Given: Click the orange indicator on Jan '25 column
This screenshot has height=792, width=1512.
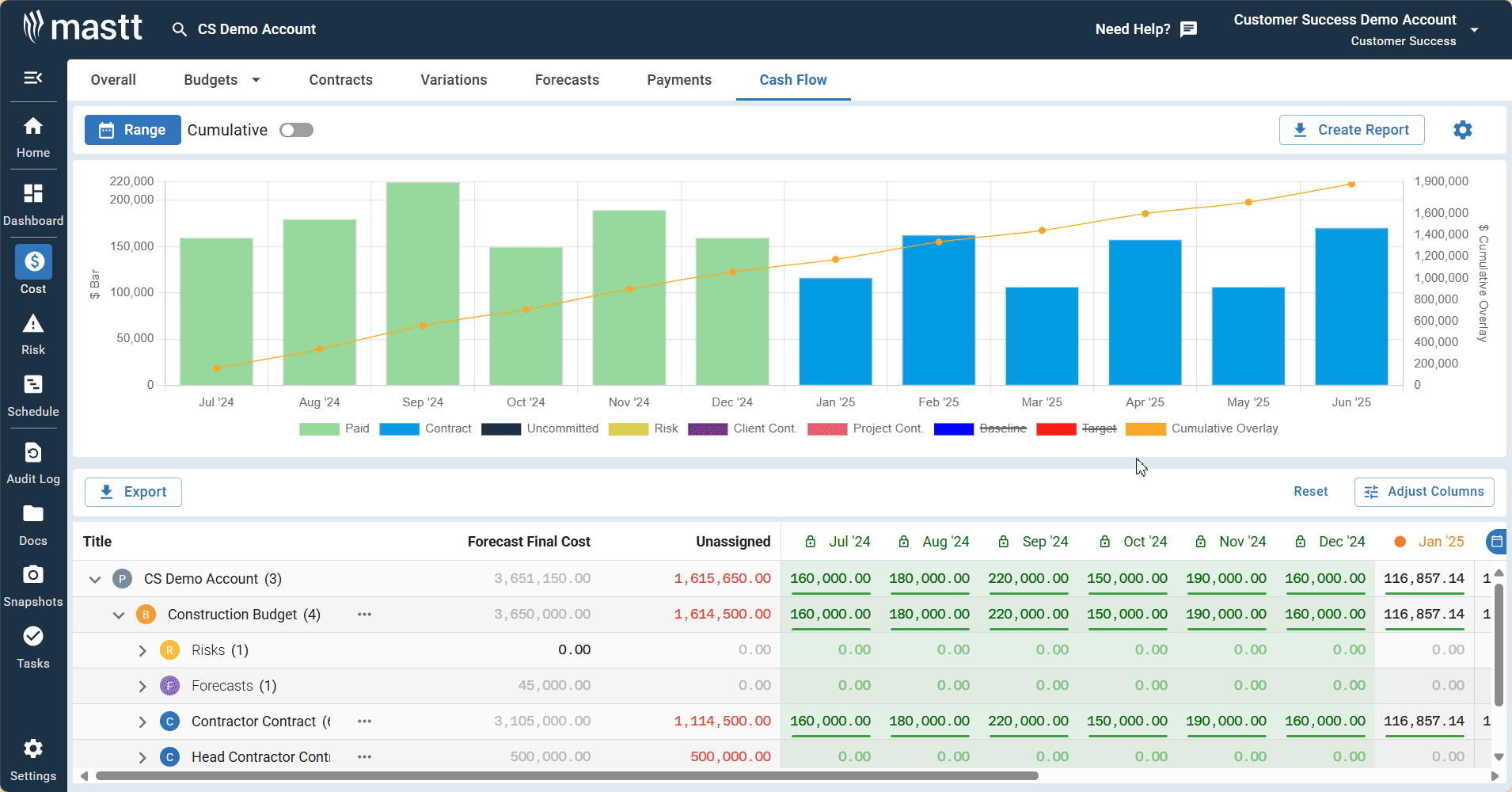Looking at the screenshot, I should point(1400,542).
